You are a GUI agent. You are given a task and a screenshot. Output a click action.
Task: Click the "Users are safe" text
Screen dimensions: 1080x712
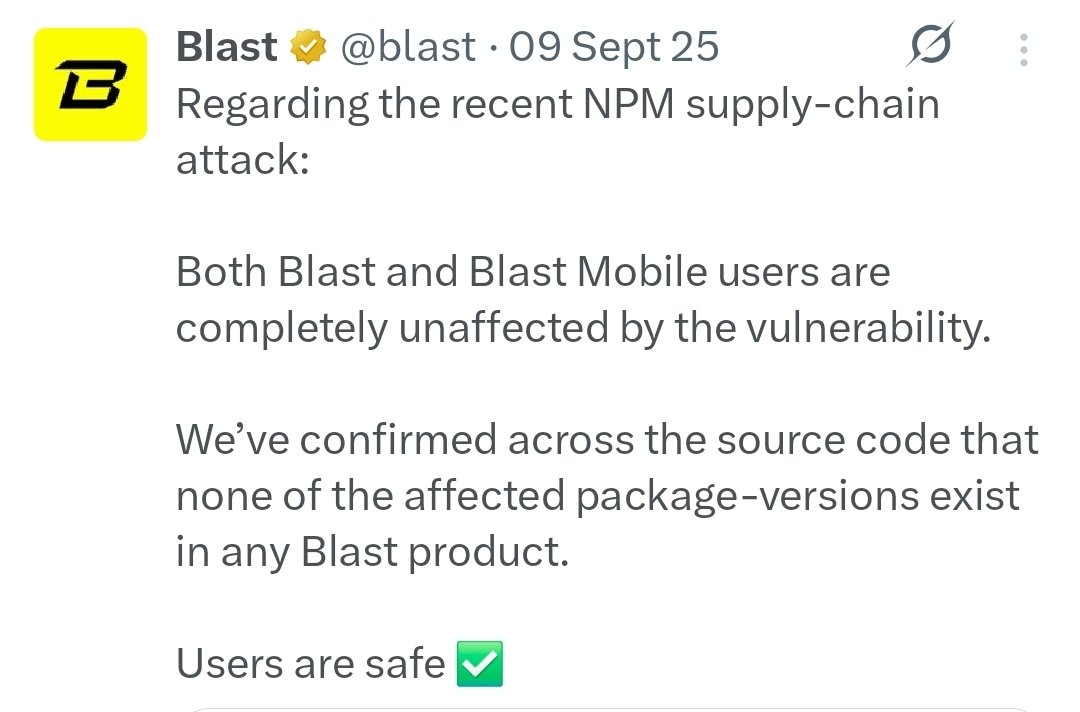tap(310, 664)
